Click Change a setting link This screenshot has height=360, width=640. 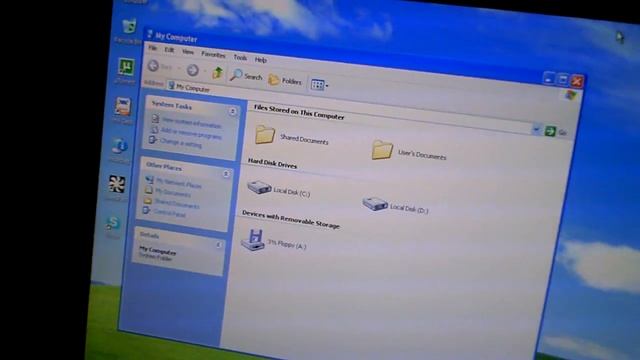pos(180,143)
